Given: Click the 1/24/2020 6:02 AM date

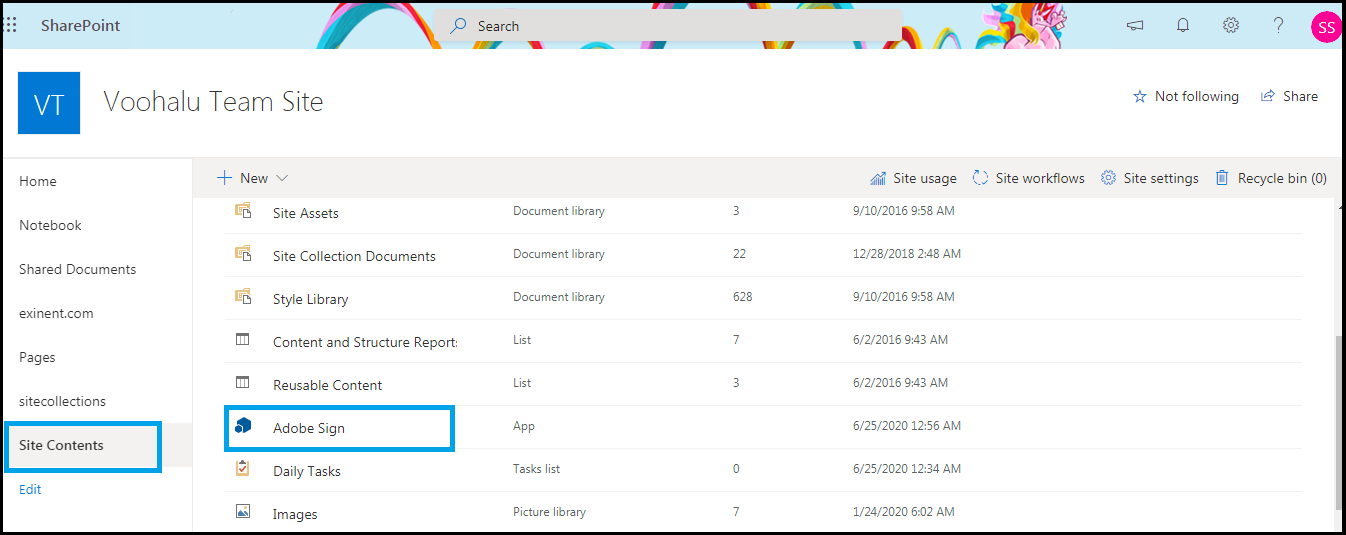Looking at the screenshot, I should 904,512.
